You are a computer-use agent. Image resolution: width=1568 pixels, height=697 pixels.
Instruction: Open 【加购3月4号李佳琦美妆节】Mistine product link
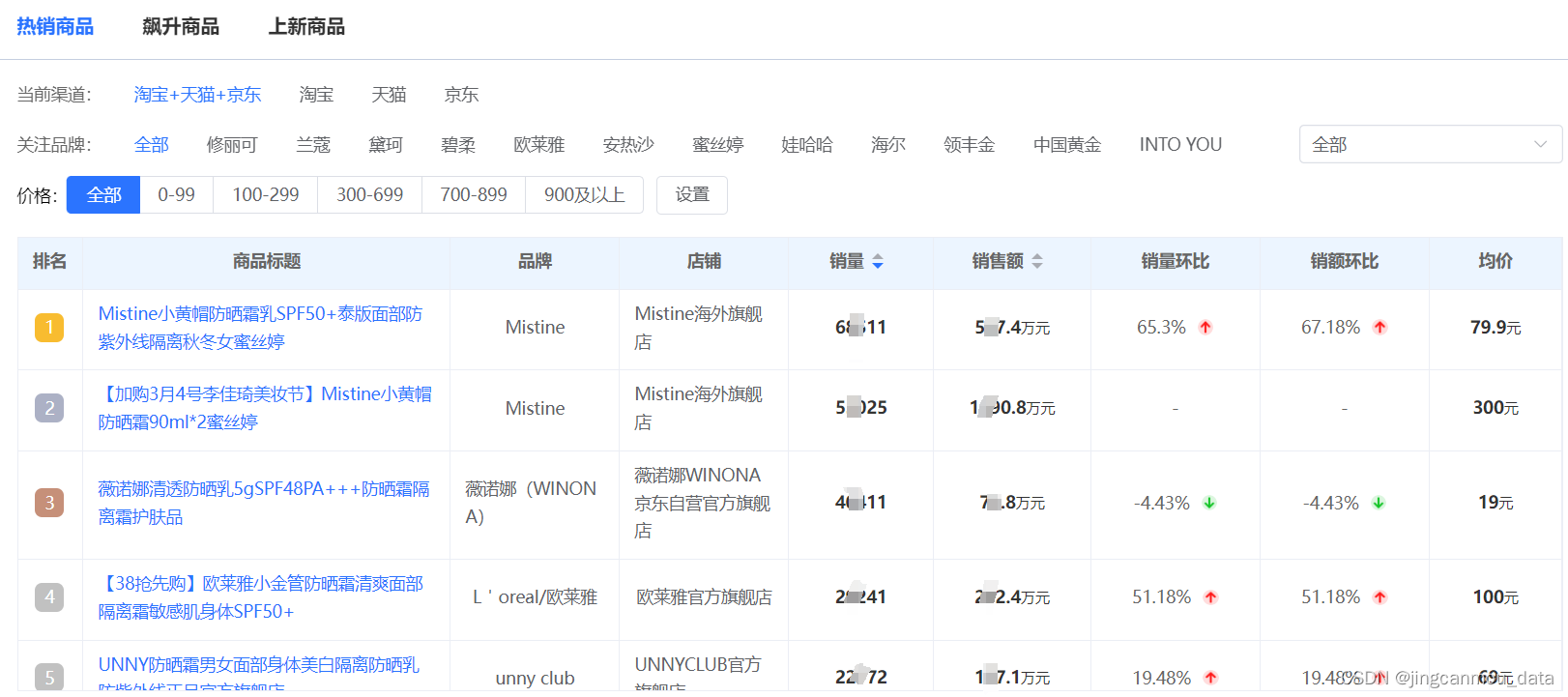point(265,408)
